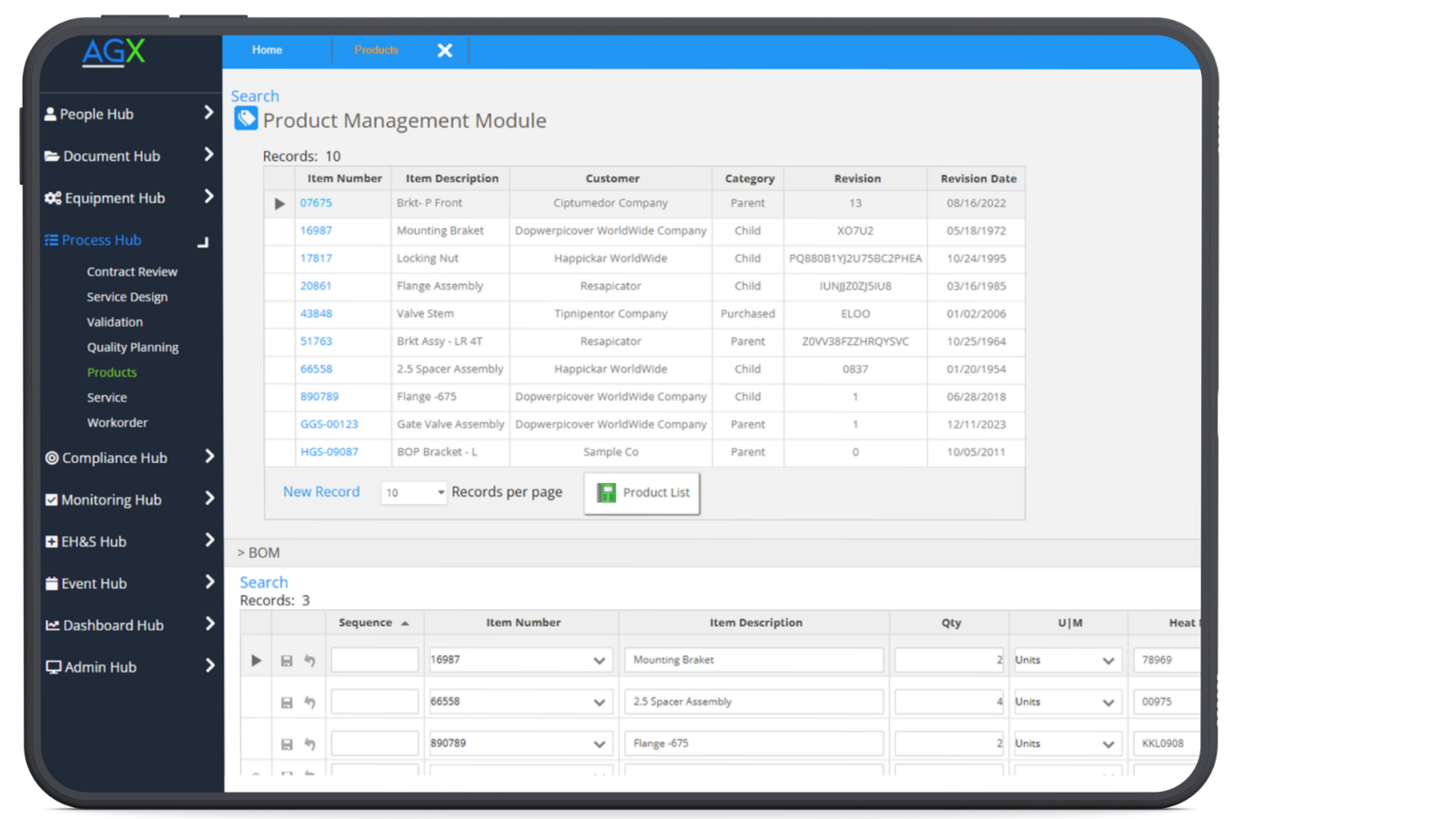The image size is (1456, 819).
Task: Expand the People Hub menu
Action: click(x=208, y=113)
